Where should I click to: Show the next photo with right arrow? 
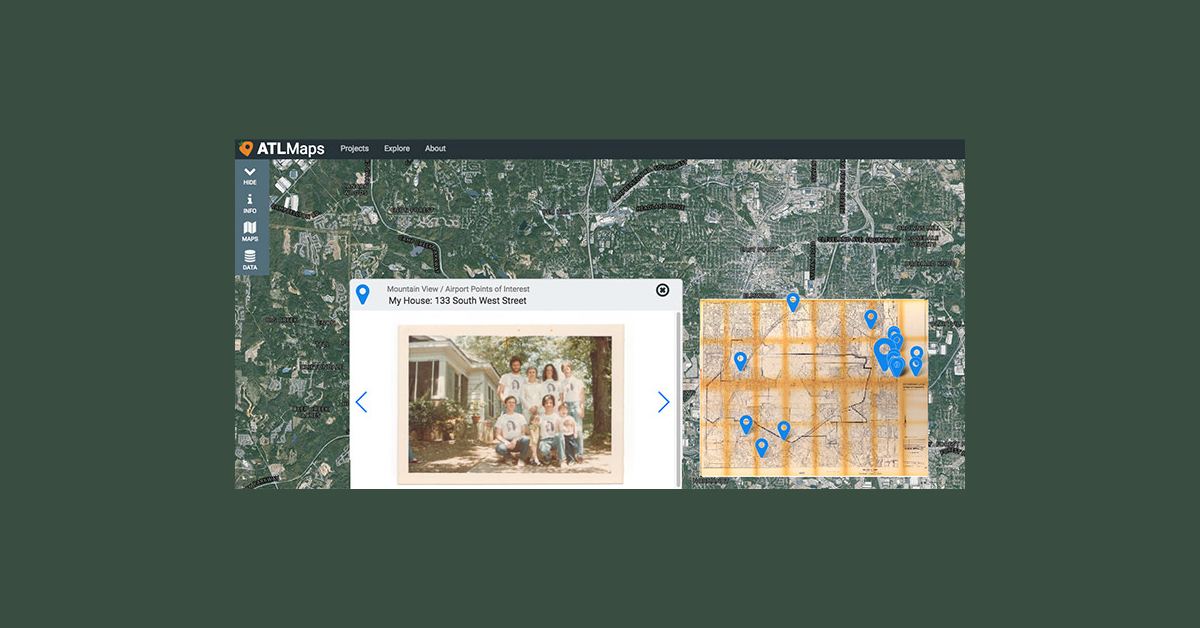tap(663, 402)
